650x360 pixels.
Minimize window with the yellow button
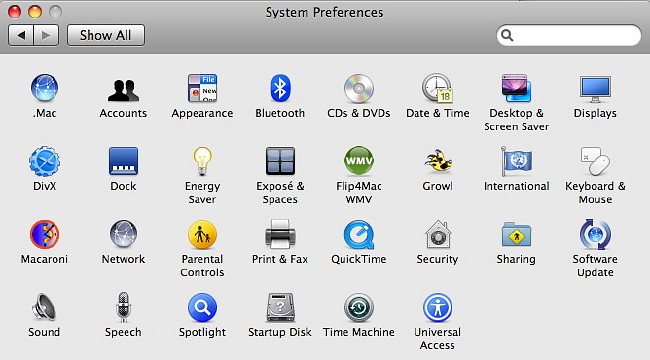[35, 12]
